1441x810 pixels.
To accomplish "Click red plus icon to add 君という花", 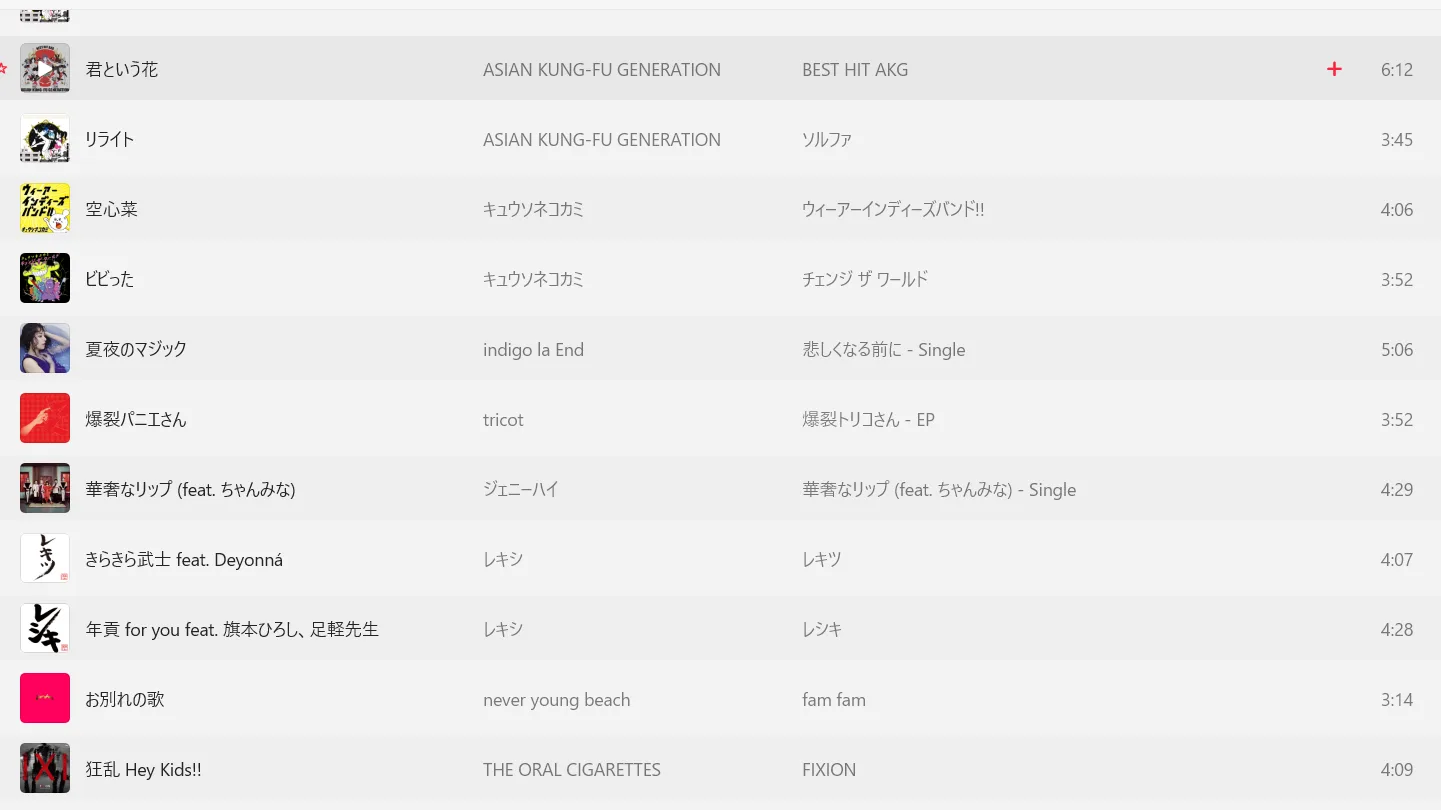I will (x=1334, y=69).
